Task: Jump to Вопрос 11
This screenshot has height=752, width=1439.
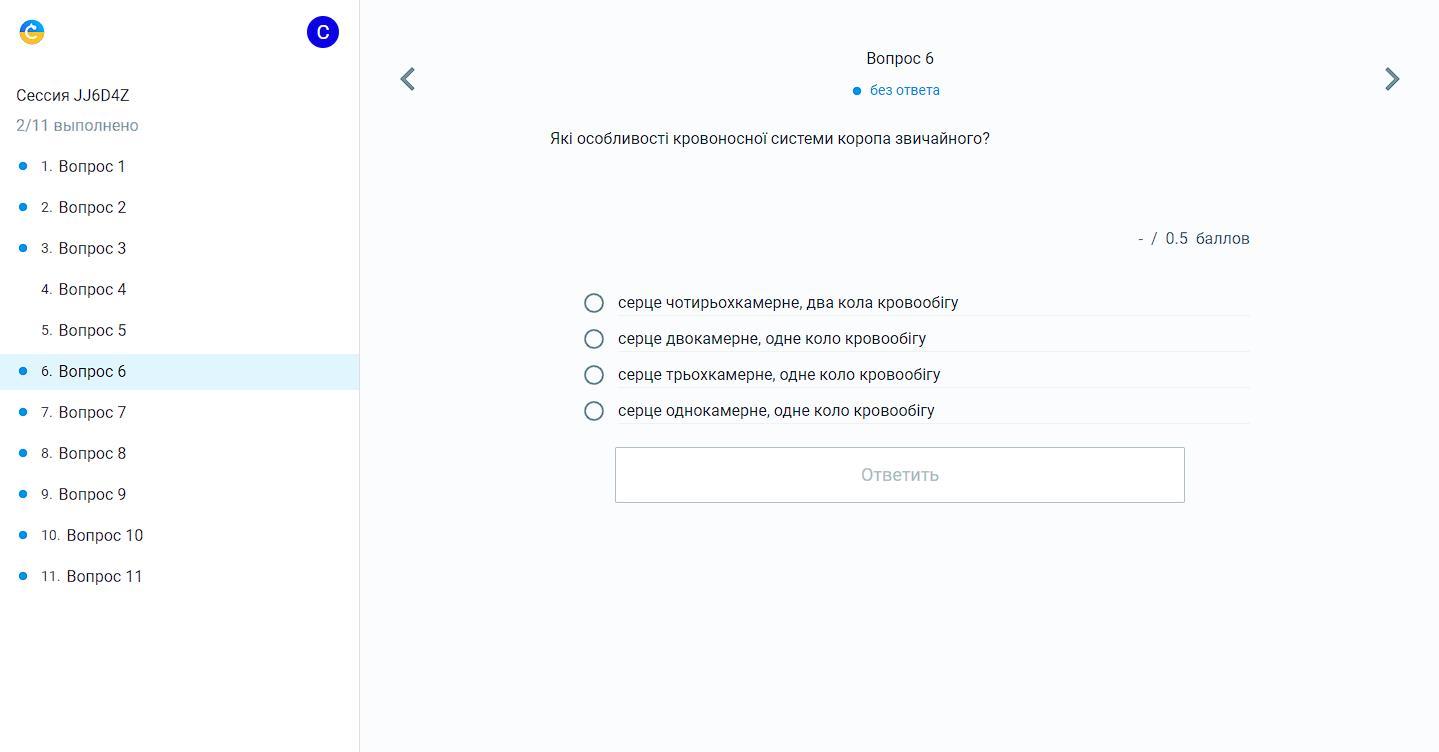Action: [x=104, y=577]
